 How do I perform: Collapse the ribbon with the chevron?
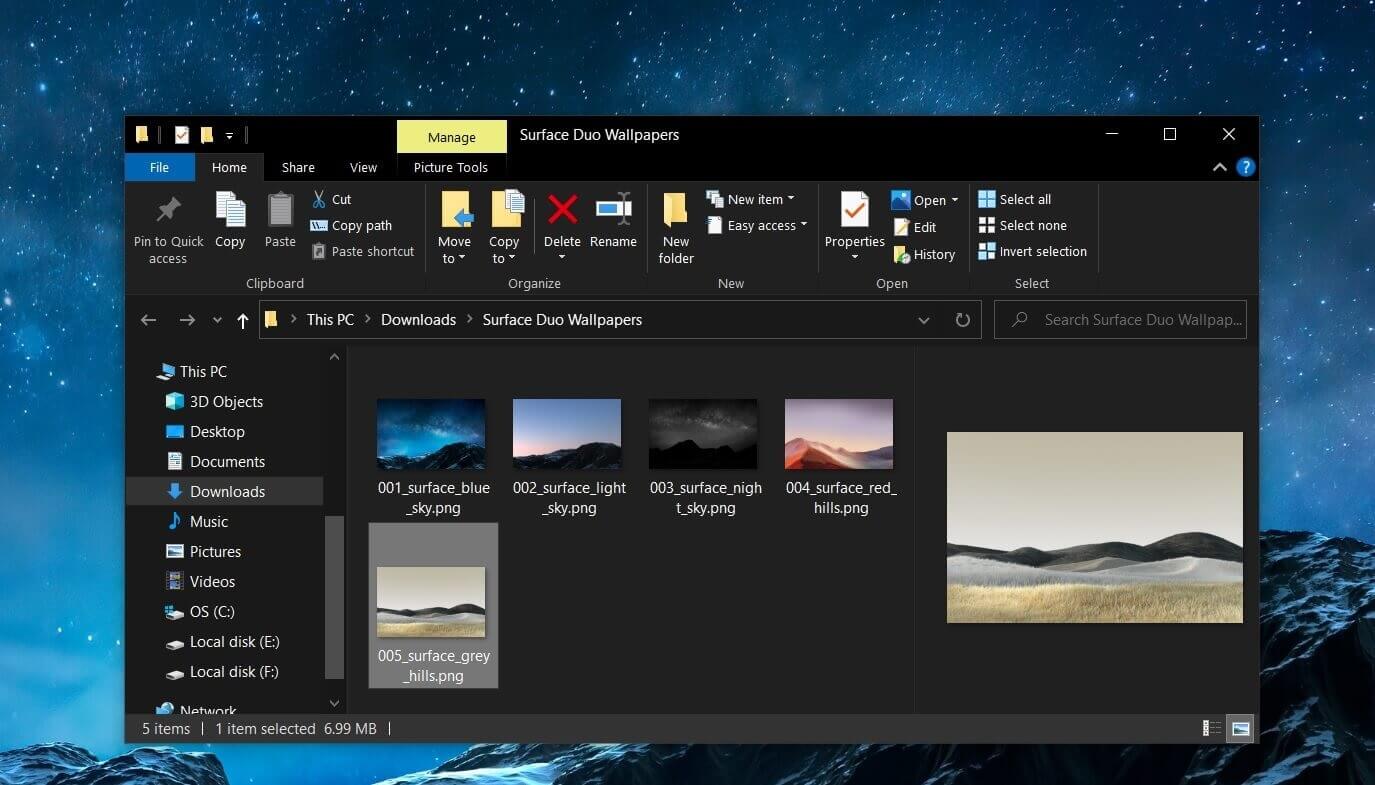pyautogui.click(x=1219, y=167)
